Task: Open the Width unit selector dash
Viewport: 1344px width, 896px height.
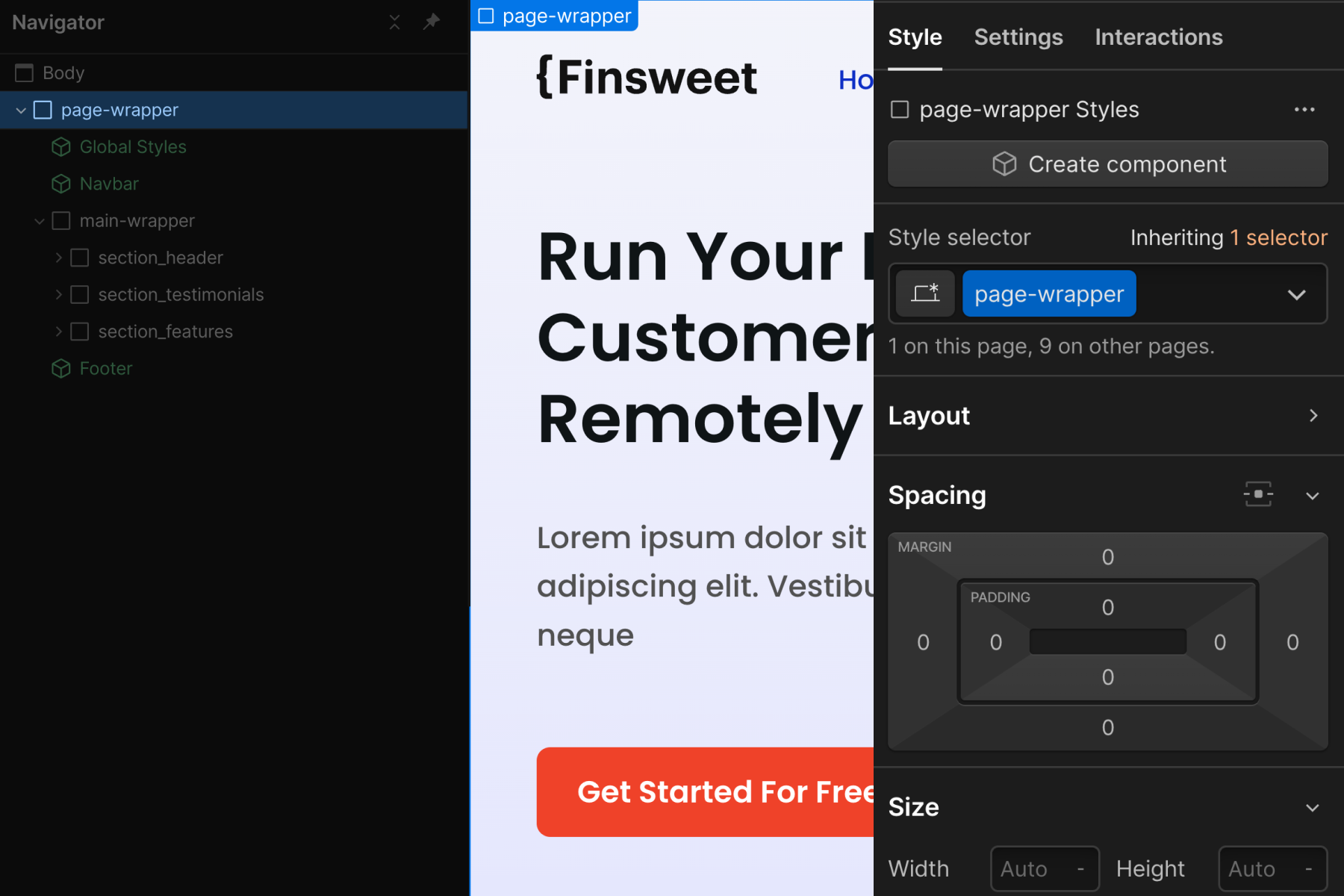Action: point(1080,869)
